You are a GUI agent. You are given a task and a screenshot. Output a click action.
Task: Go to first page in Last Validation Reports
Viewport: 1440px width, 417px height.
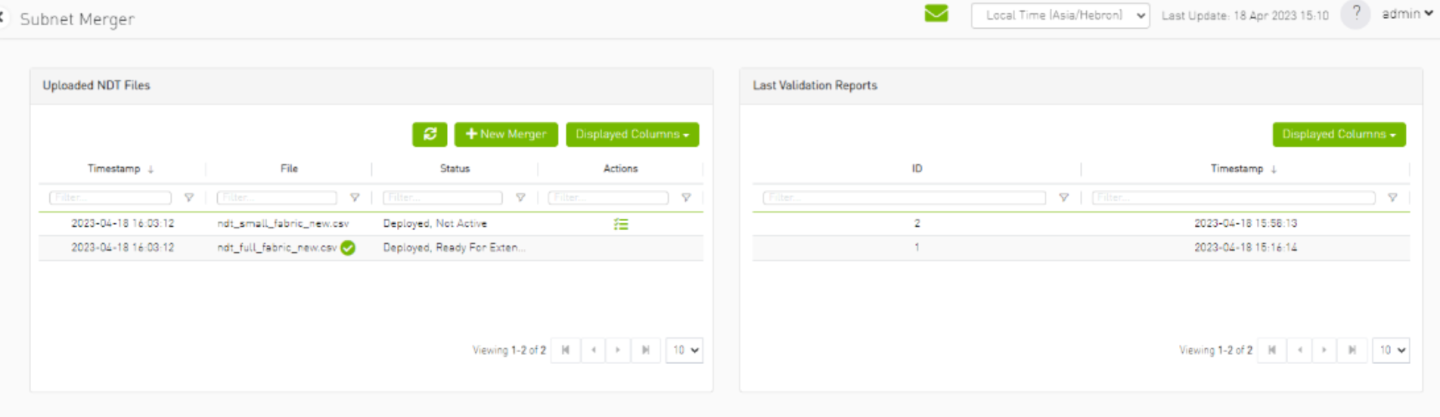tap(1272, 350)
